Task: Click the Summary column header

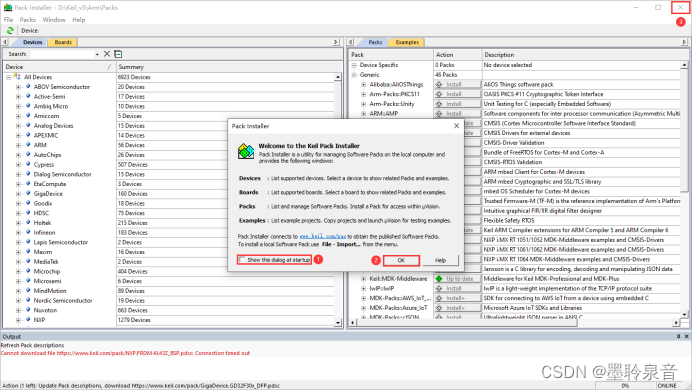Action: pyautogui.click(x=229, y=67)
